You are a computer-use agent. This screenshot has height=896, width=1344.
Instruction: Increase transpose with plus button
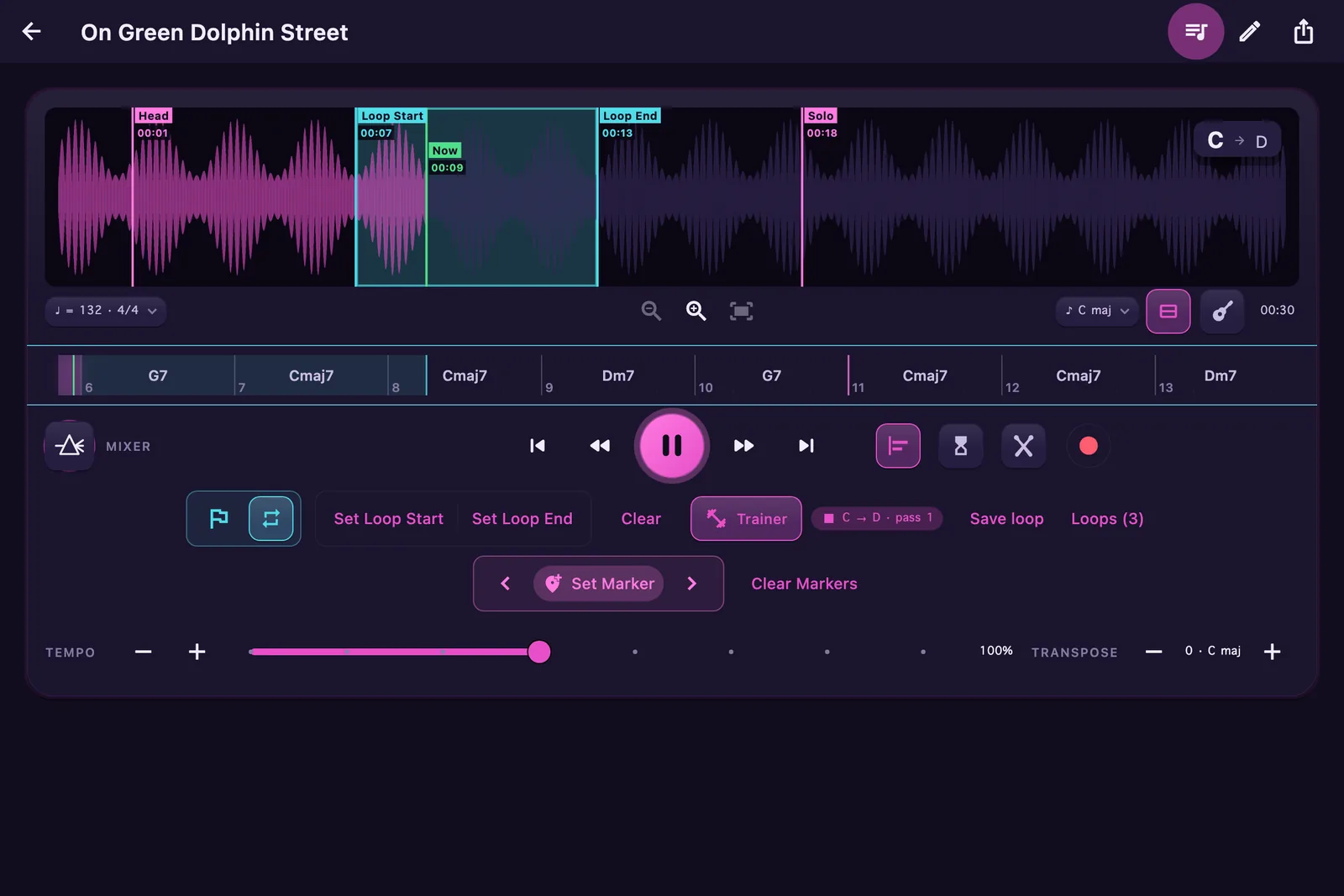tap(1272, 652)
